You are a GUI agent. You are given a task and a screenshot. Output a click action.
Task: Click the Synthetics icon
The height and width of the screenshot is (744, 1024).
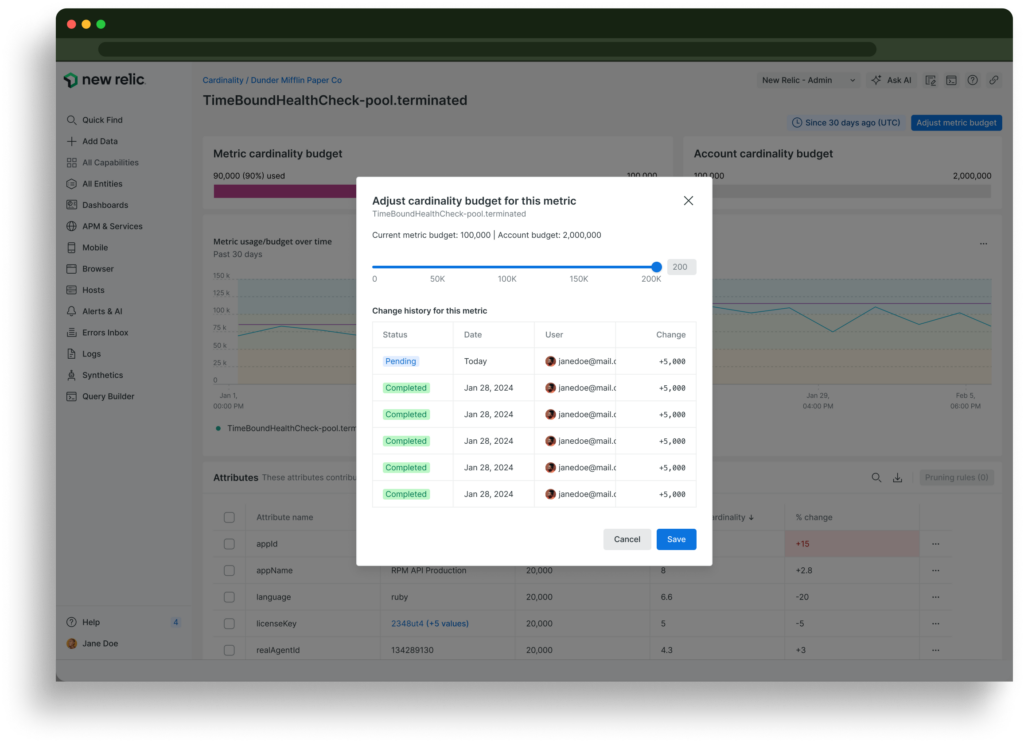pos(71,376)
